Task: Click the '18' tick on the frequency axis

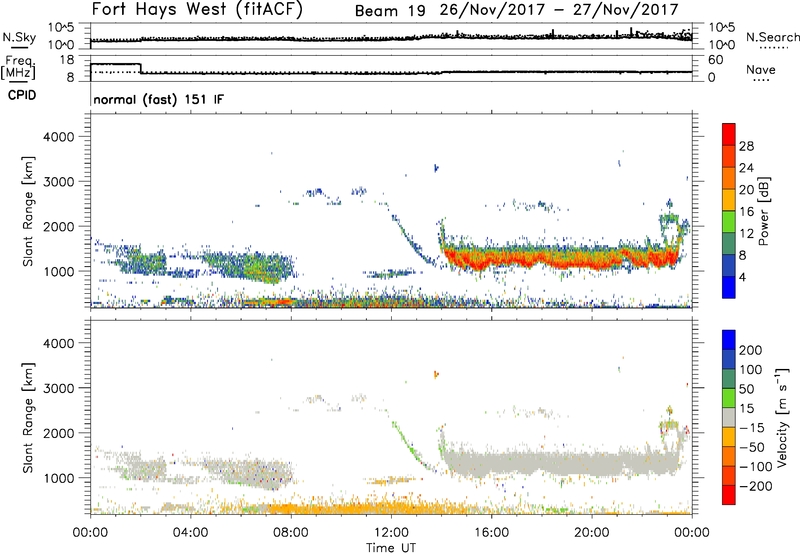Action: 67,60
